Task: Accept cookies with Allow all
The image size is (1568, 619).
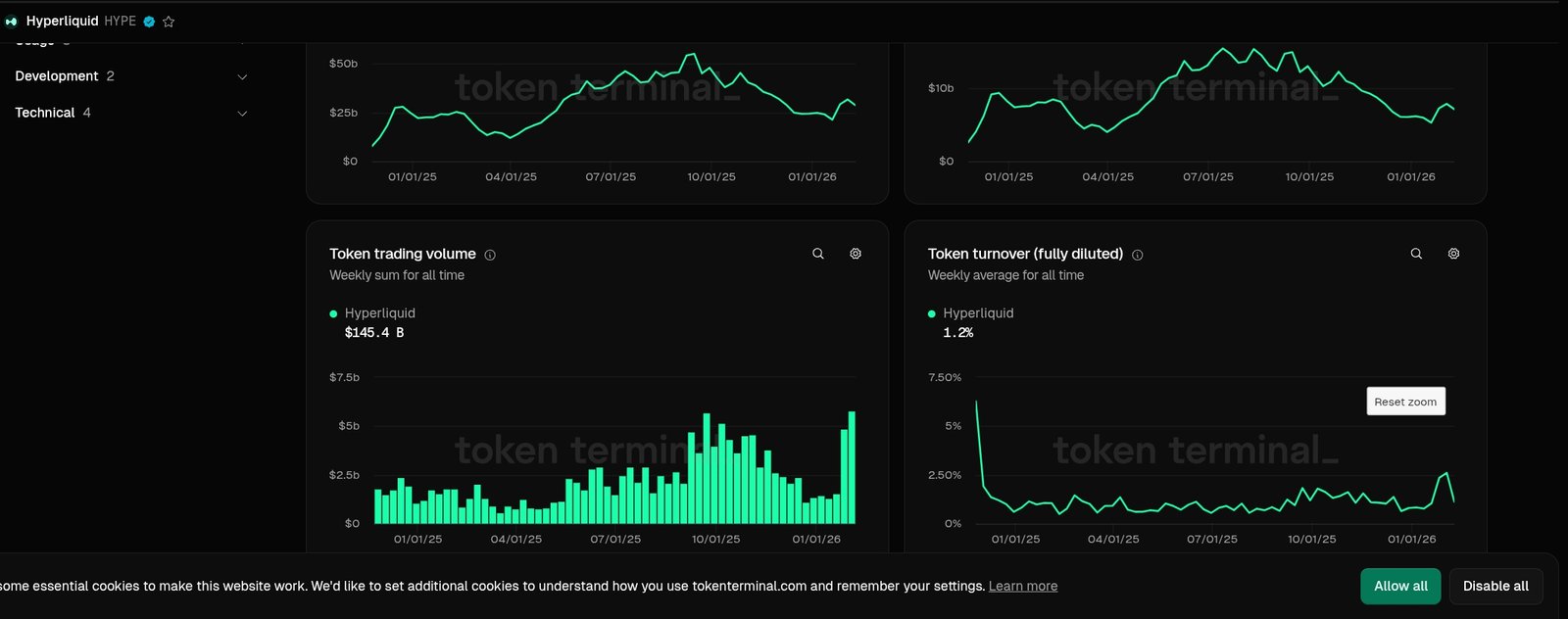Action: pos(1400,586)
